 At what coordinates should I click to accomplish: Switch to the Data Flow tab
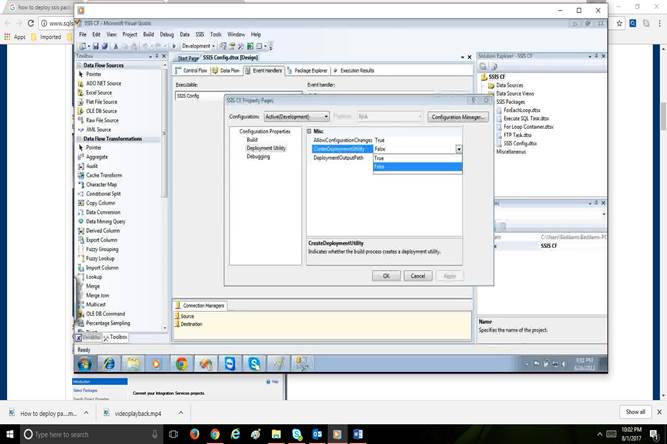pos(226,71)
